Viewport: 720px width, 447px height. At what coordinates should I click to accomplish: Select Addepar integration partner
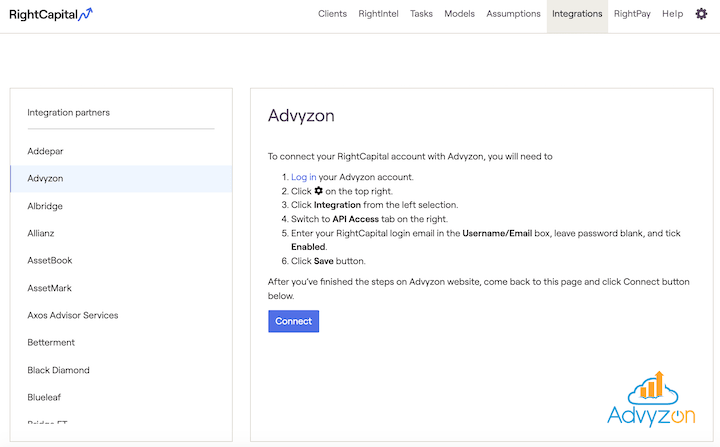pyautogui.click(x=121, y=151)
